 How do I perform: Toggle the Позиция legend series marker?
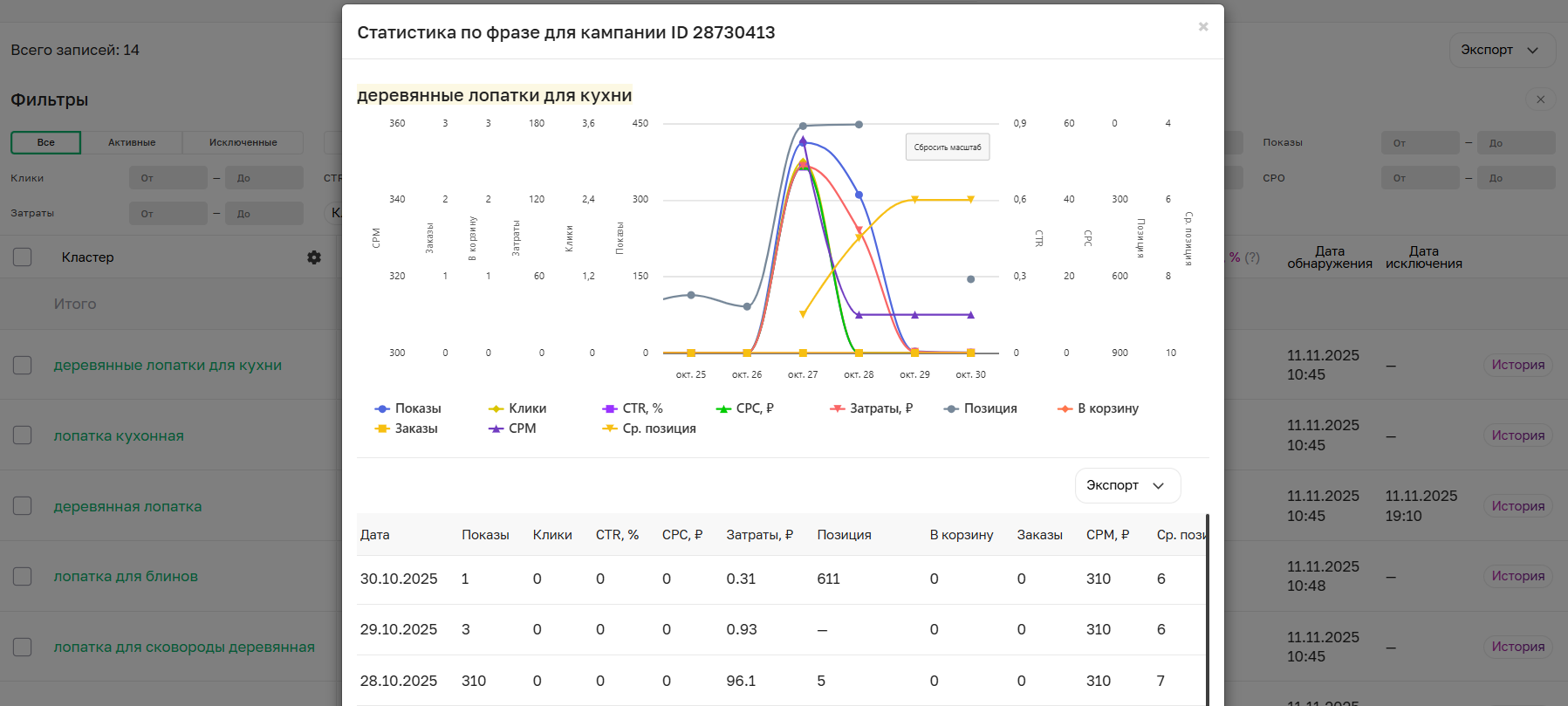(x=951, y=408)
